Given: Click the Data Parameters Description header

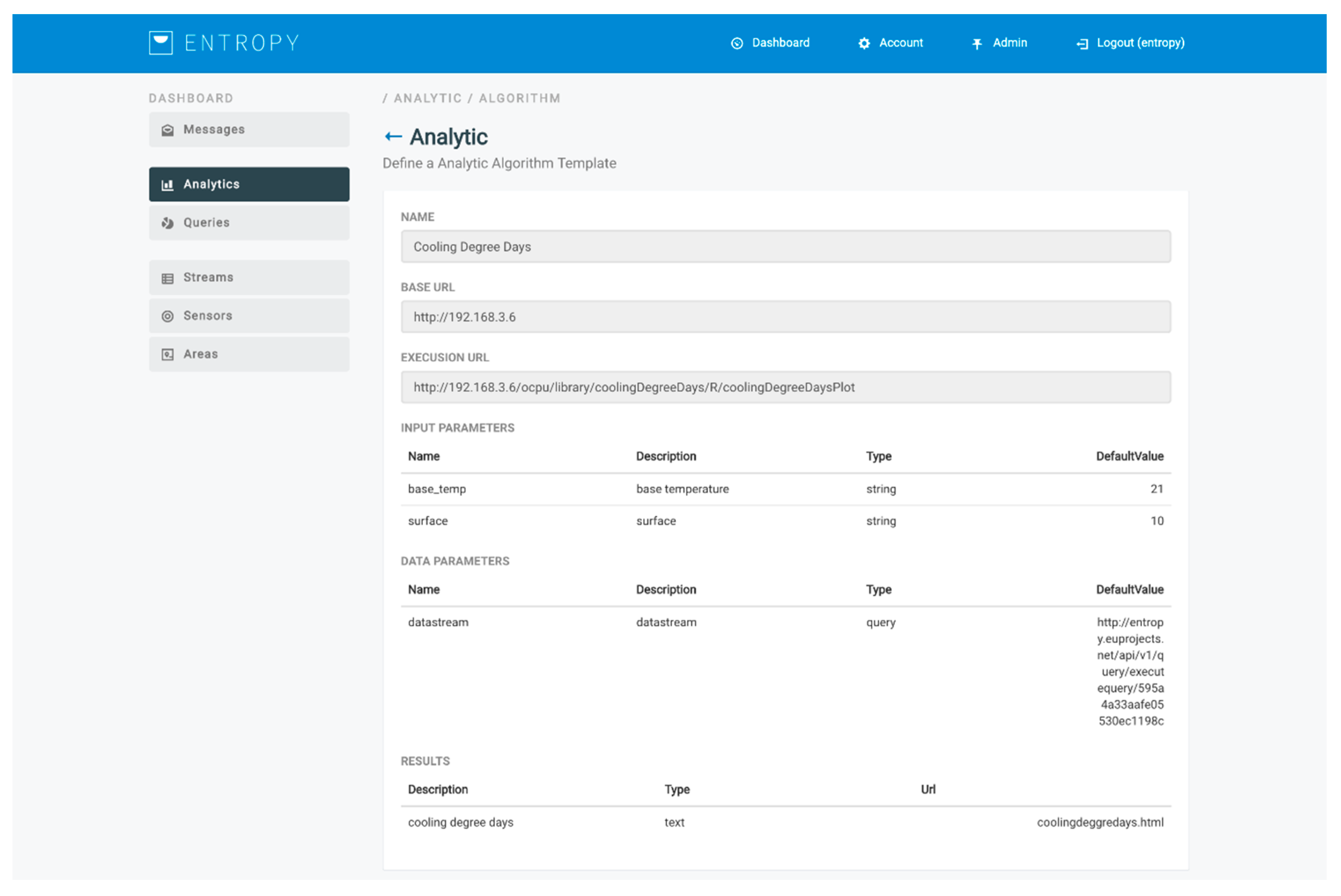Looking at the screenshot, I should pyautogui.click(x=665, y=590).
